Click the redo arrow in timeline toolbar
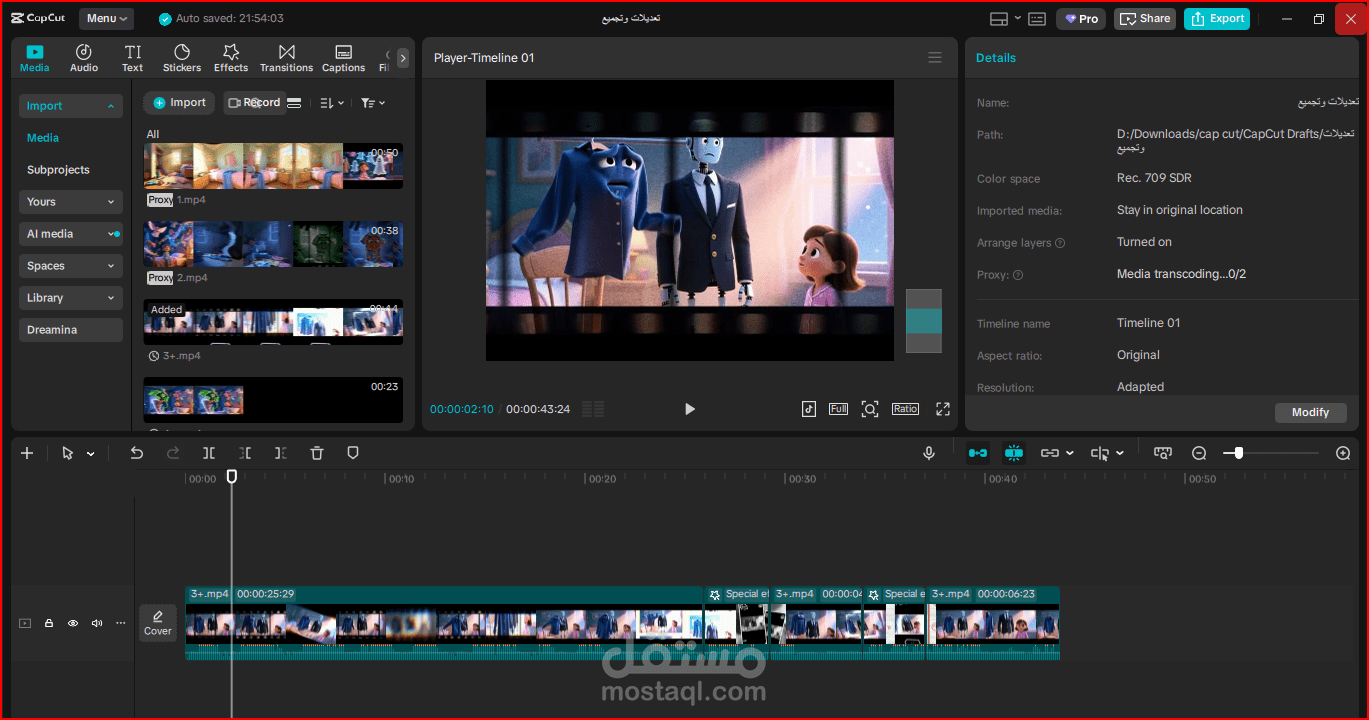This screenshot has height=720, width=1369. (173, 453)
